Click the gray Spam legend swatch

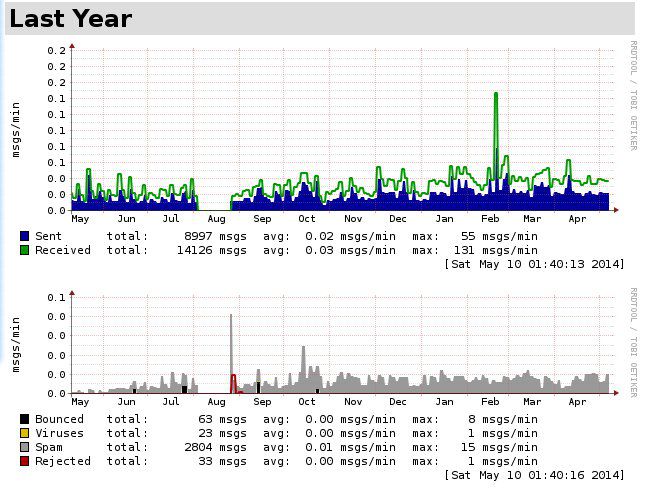(x=25, y=447)
